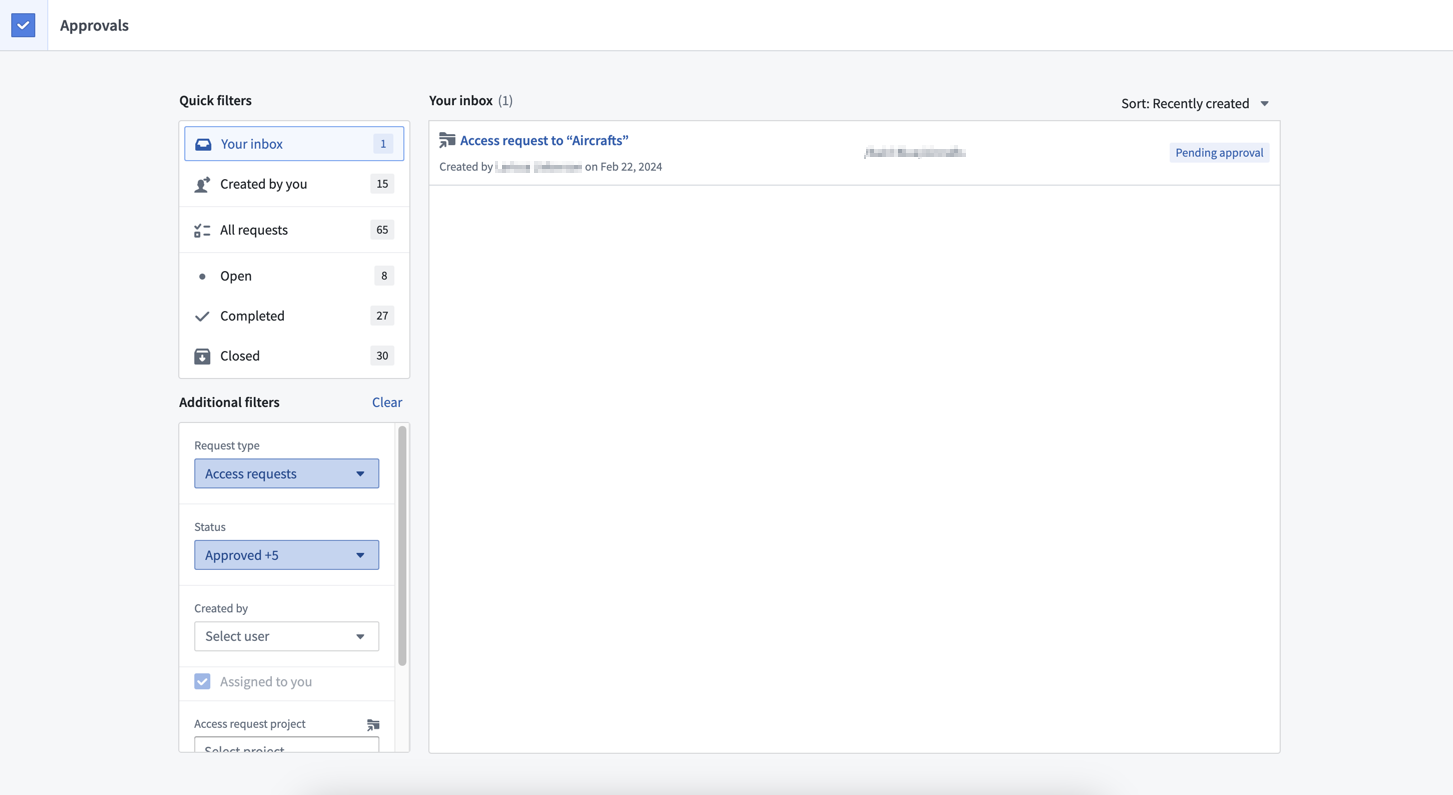1453x795 pixels.
Task: Open the Request type dropdown
Action: [x=286, y=473]
